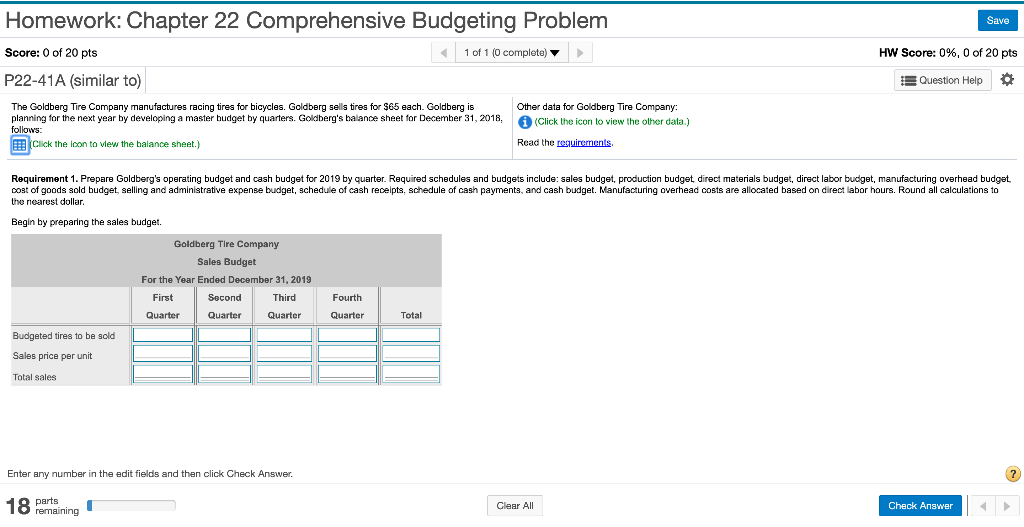1024x527 pixels.
Task: Open the requirements link
Action: (584, 142)
